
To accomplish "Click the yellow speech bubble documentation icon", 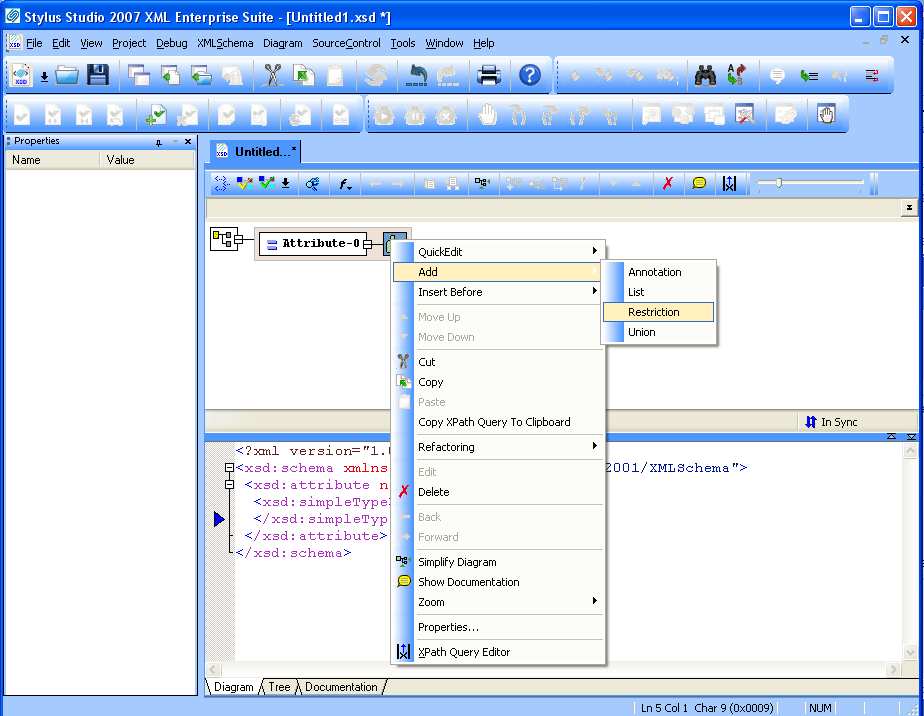I will click(x=699, y=183).
